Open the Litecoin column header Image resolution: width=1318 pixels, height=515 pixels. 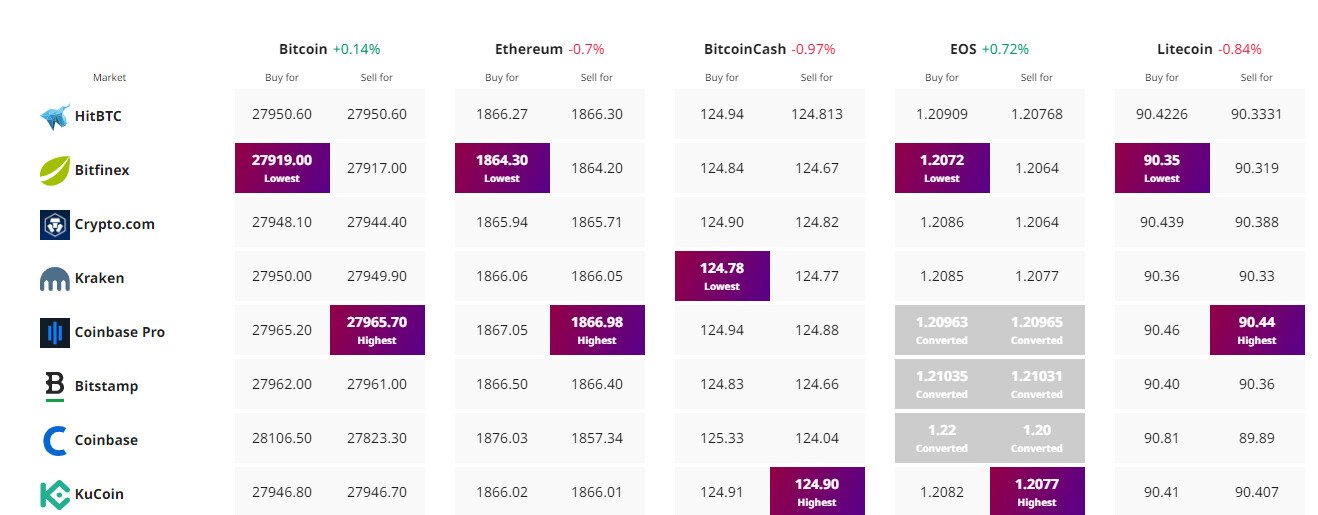click(1184, 49)
